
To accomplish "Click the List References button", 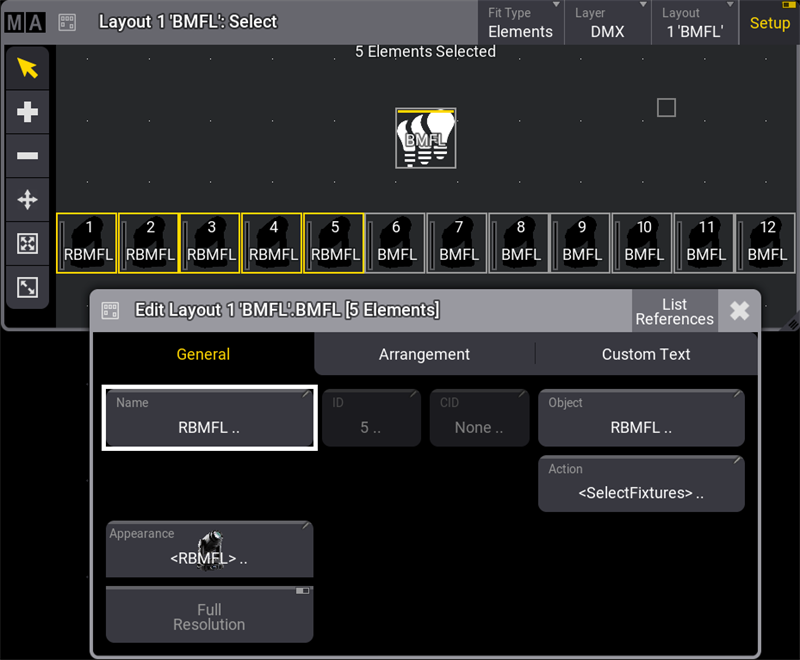I will 674,311.
